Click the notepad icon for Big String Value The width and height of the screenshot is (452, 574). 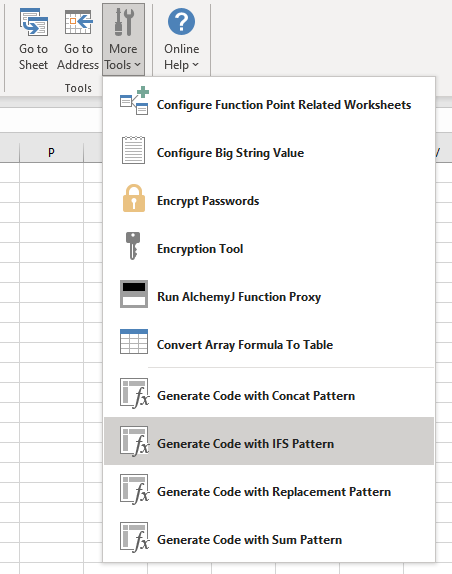click(x=133, y=150)
